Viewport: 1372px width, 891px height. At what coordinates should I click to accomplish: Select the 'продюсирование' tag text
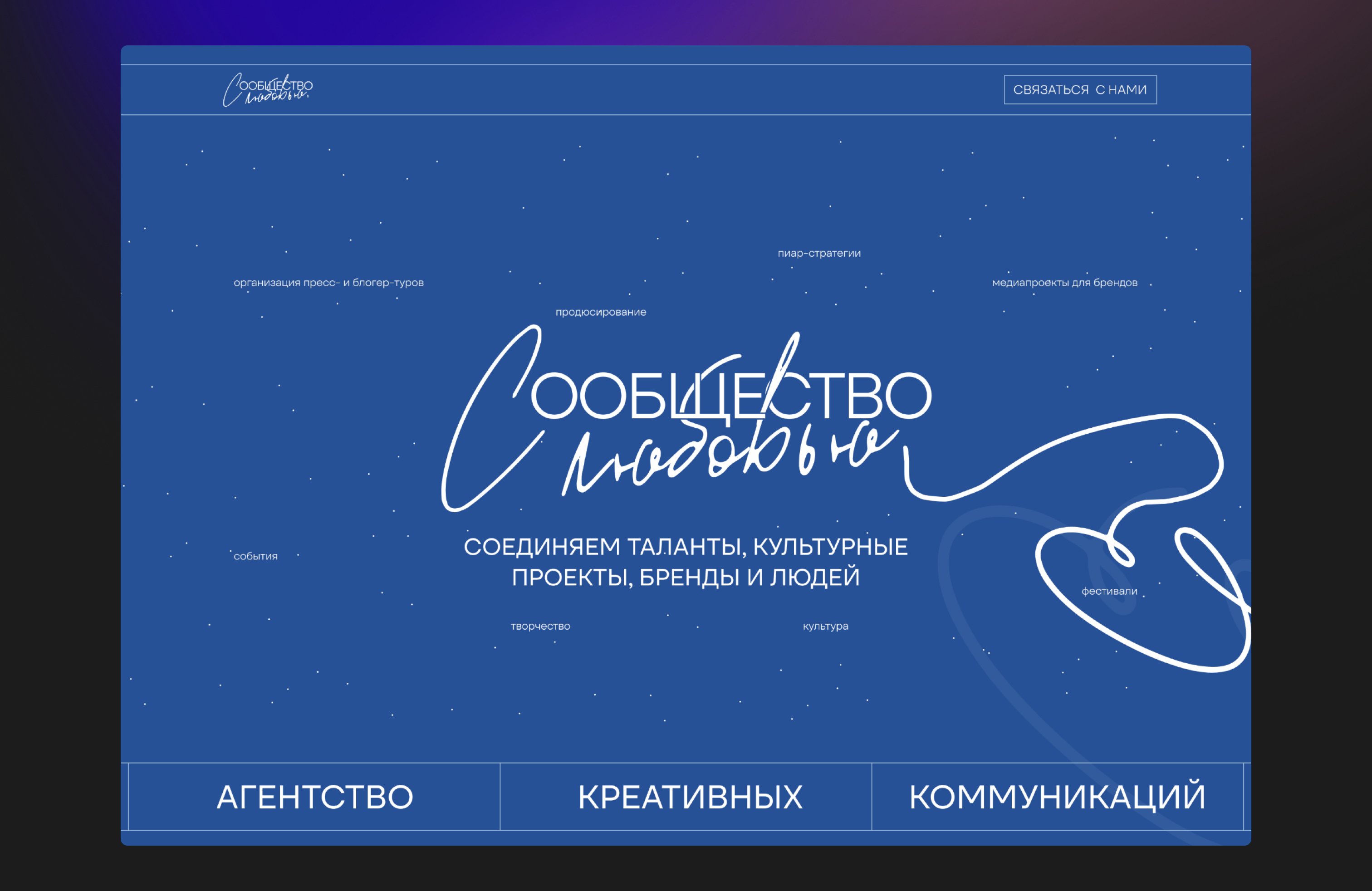(601, 313)
